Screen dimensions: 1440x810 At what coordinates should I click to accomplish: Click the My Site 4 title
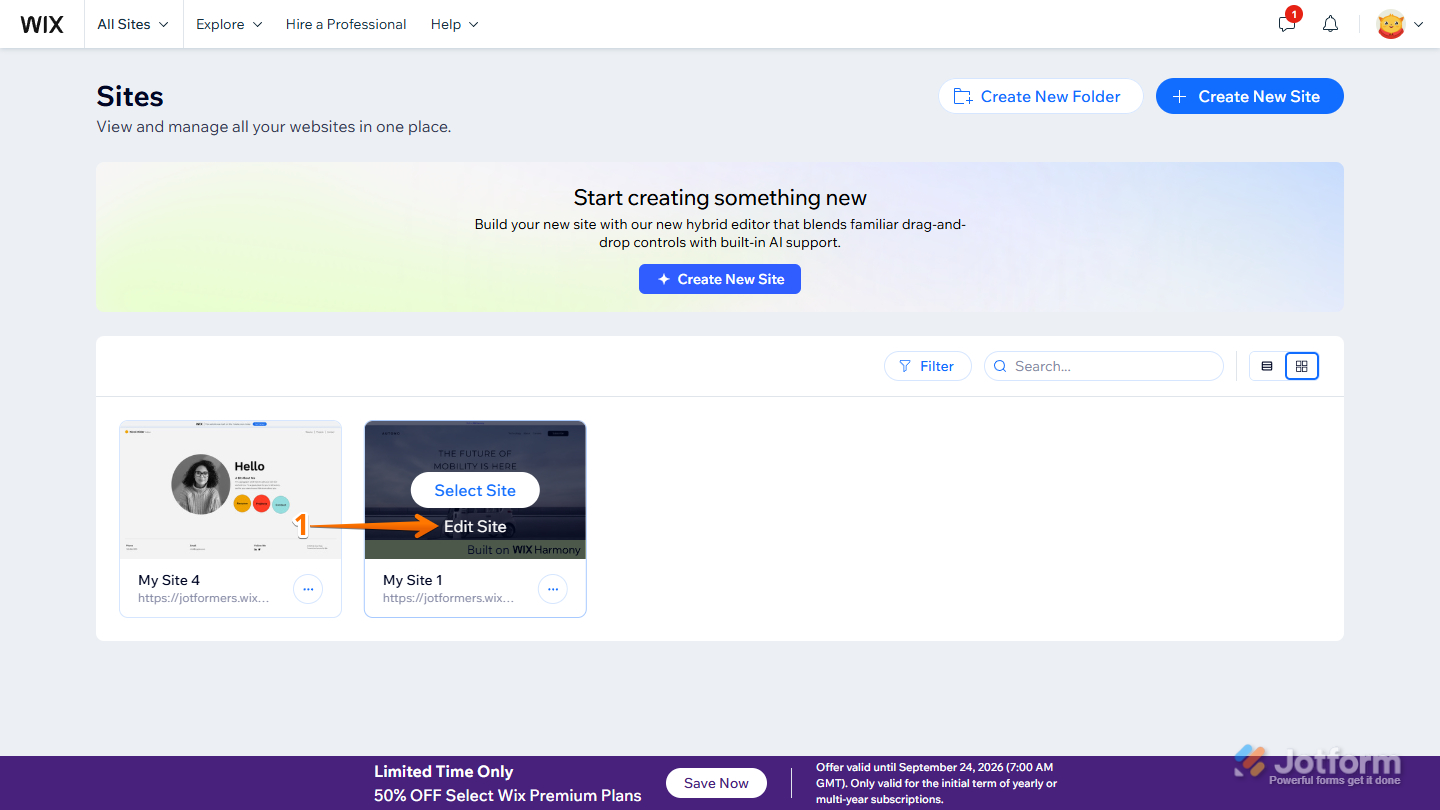tap(169, 580)
